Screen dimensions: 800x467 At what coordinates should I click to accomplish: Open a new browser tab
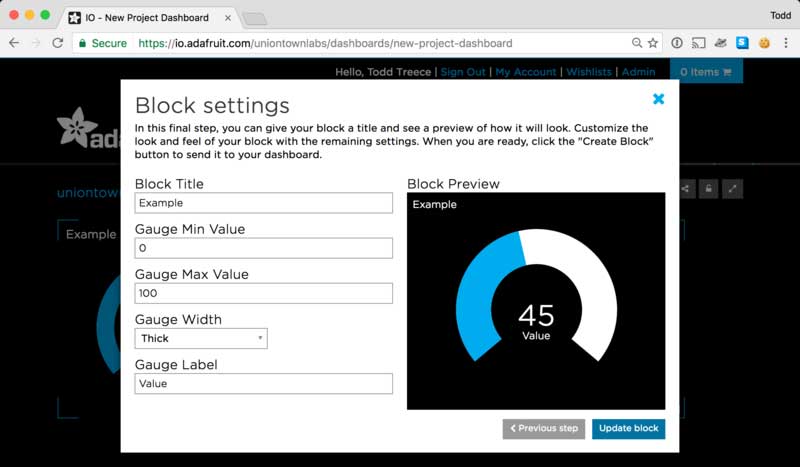tap(254, 18)
